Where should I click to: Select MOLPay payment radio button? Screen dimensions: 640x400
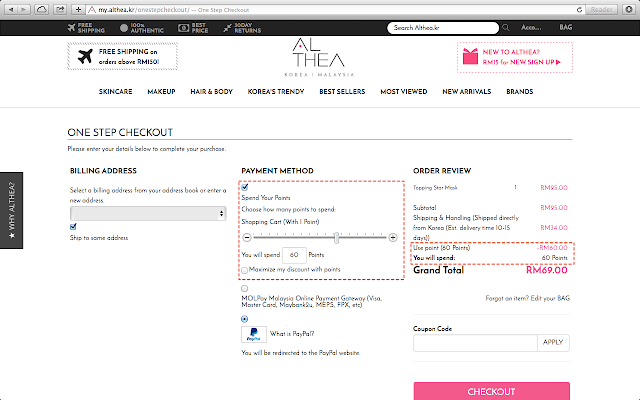[x=244, y=289]
